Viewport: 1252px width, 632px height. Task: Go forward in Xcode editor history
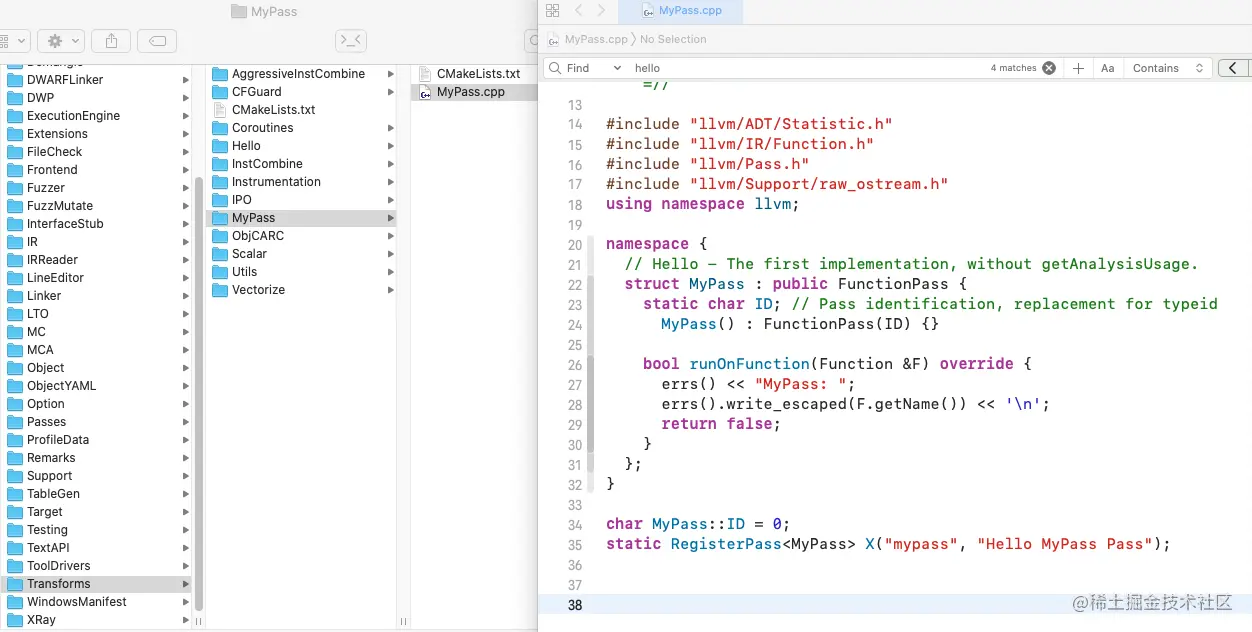tap(601, 11)
